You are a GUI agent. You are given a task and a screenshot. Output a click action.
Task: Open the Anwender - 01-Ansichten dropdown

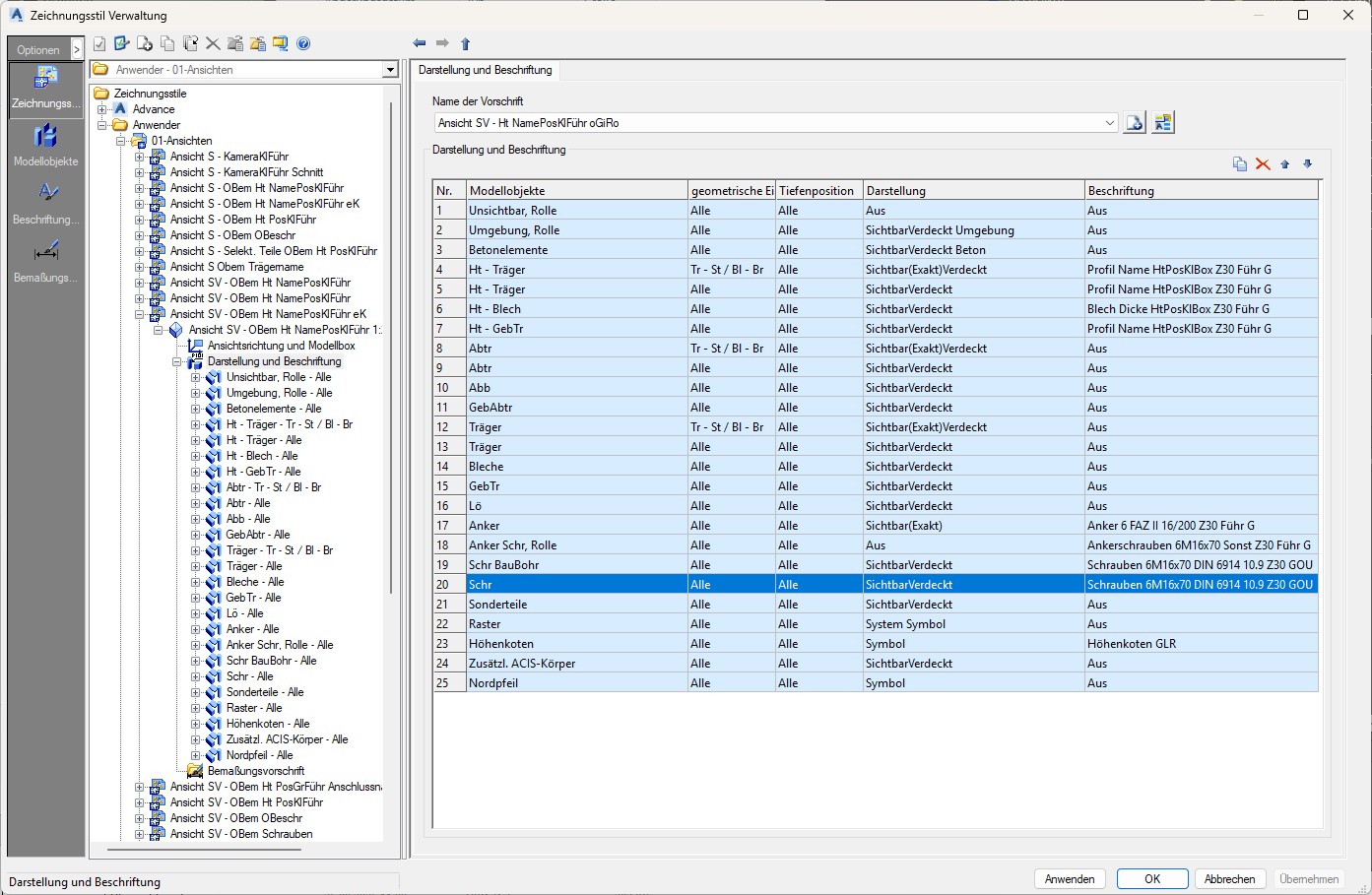390,70
